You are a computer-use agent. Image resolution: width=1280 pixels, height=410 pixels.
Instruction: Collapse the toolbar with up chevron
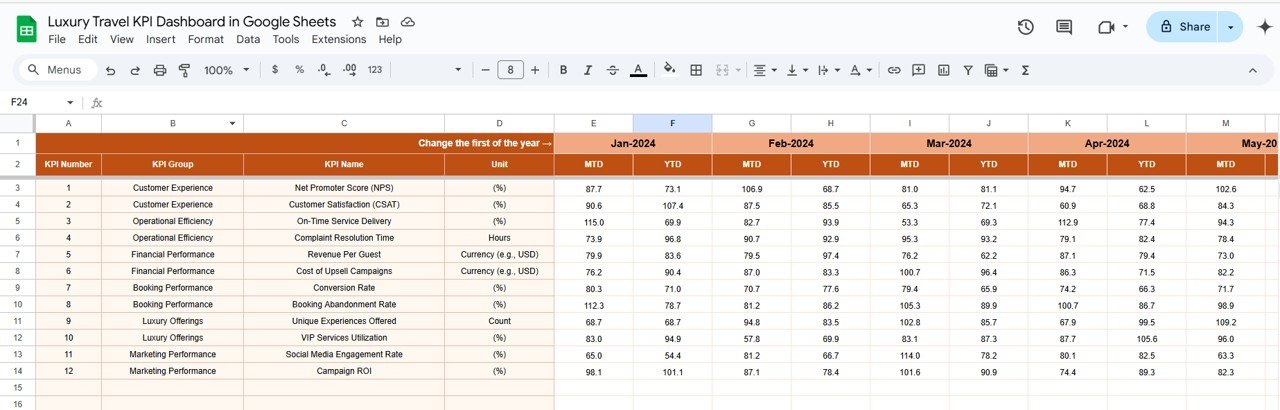(1253, 70)
